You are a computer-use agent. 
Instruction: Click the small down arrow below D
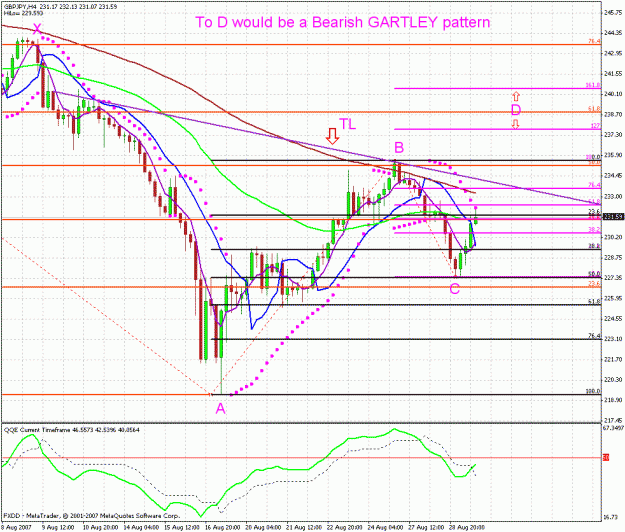(x=515, y=124)
